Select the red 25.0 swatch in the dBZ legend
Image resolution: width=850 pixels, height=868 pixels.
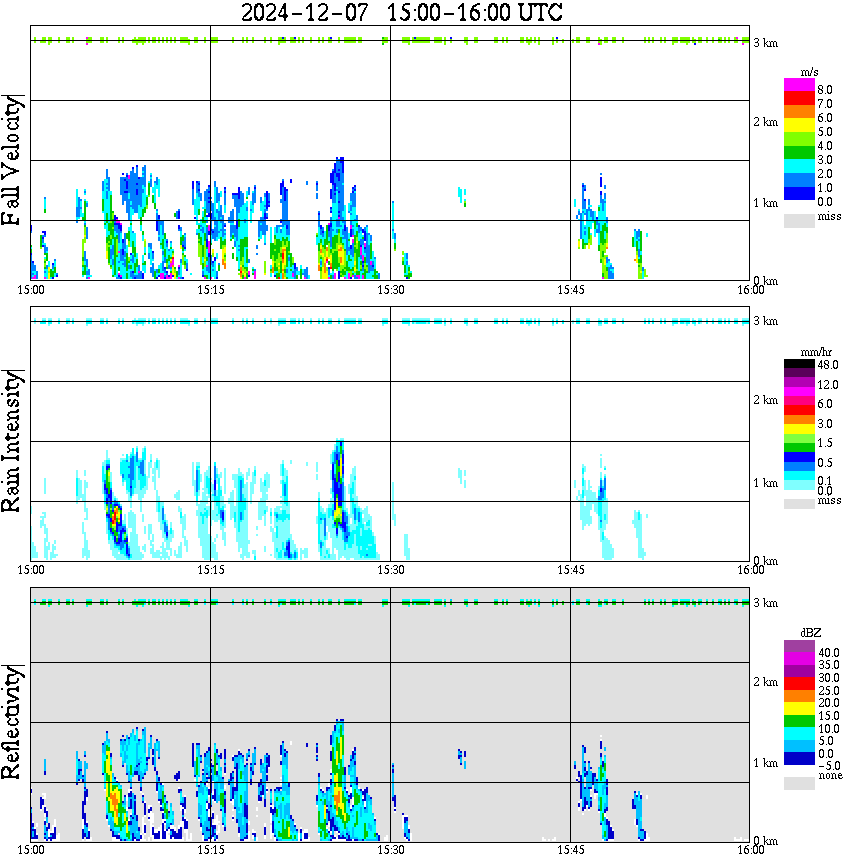click(799, 684)
